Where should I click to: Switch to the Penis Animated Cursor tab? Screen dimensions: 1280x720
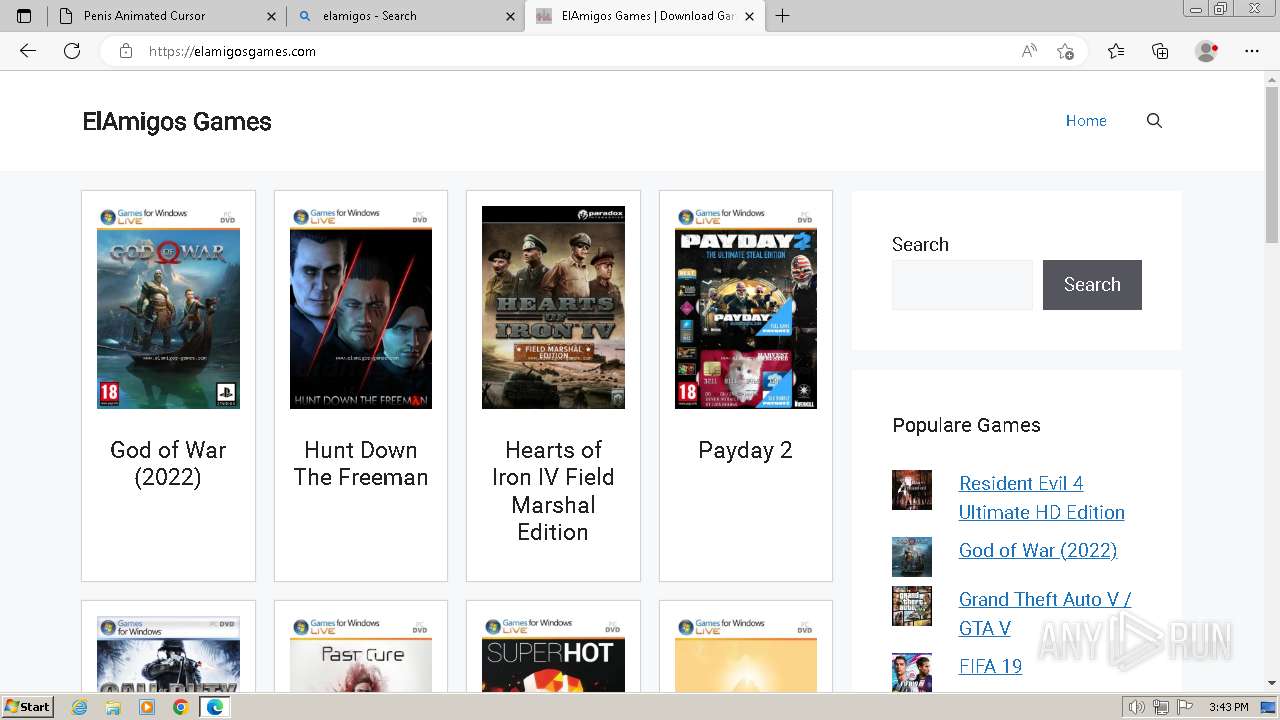pyautogui.click(x=166, y=16)
